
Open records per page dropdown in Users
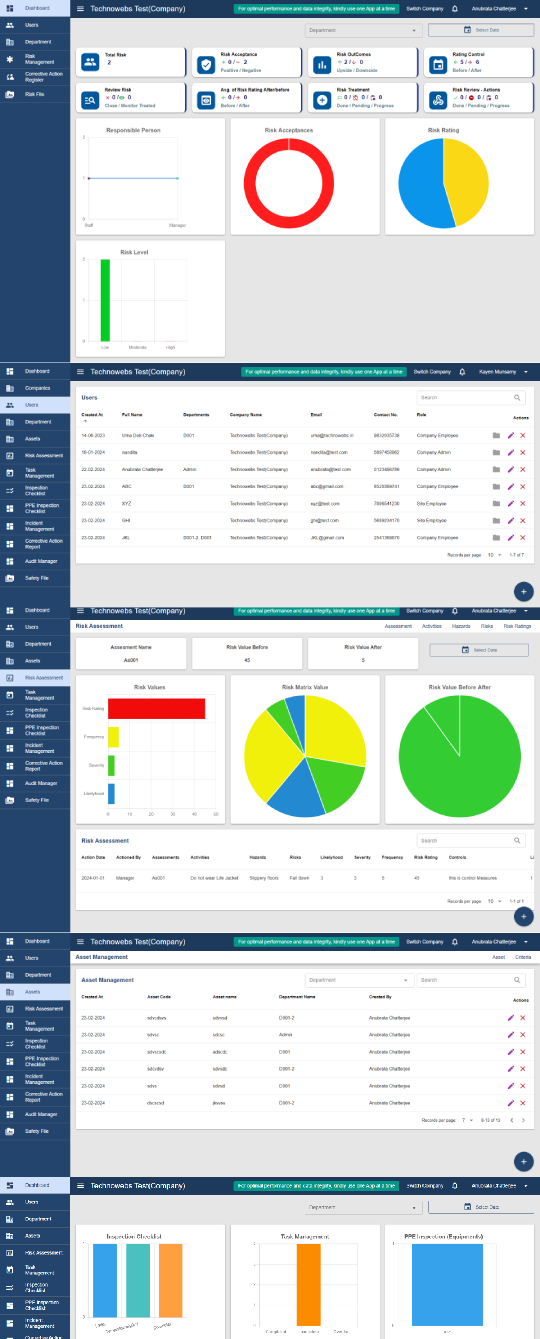tap(495, 554)
